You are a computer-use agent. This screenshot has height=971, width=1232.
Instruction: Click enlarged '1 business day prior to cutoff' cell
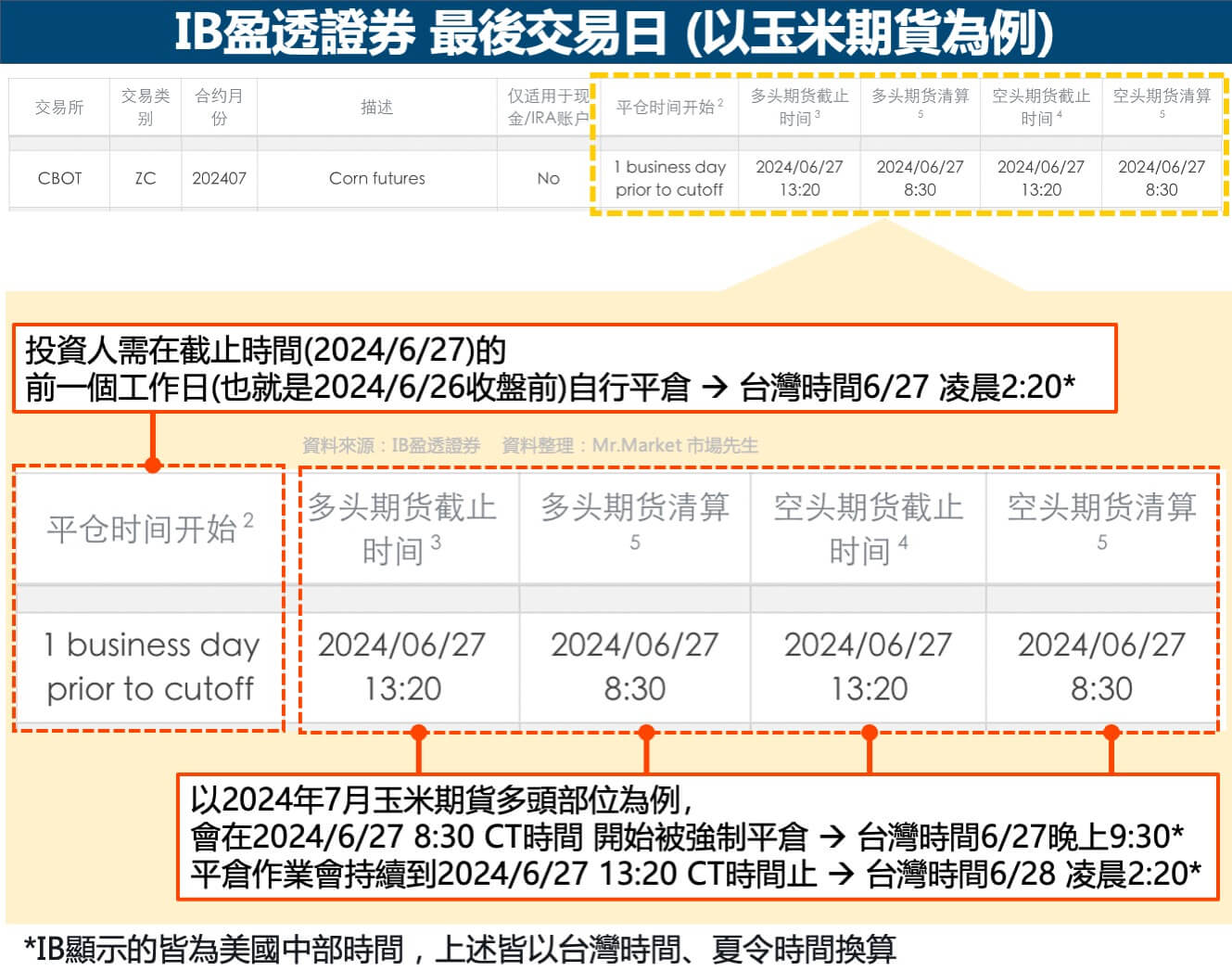151,667
